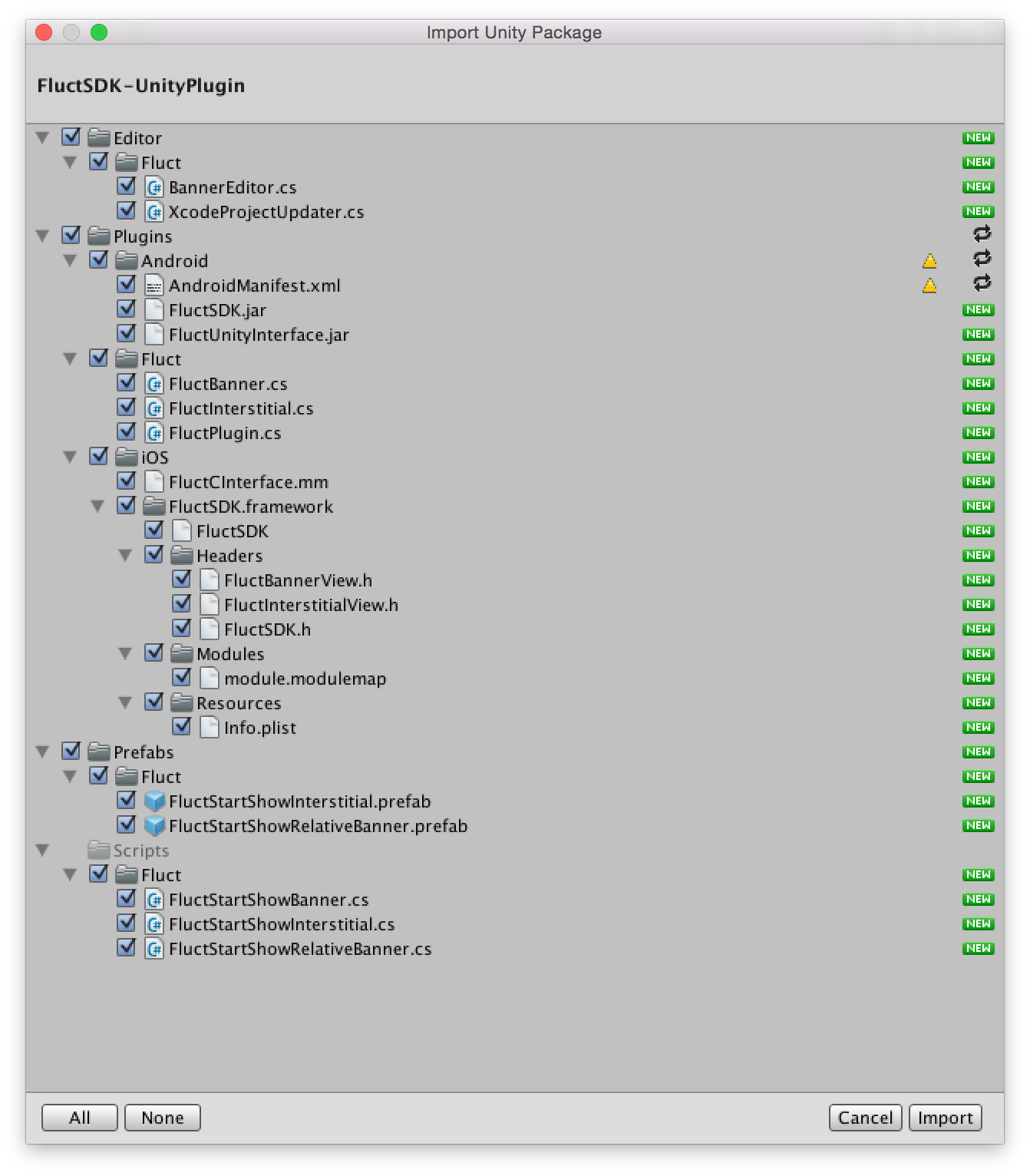Click the AndroidManifest.xml text file icon

pos(154,286)
